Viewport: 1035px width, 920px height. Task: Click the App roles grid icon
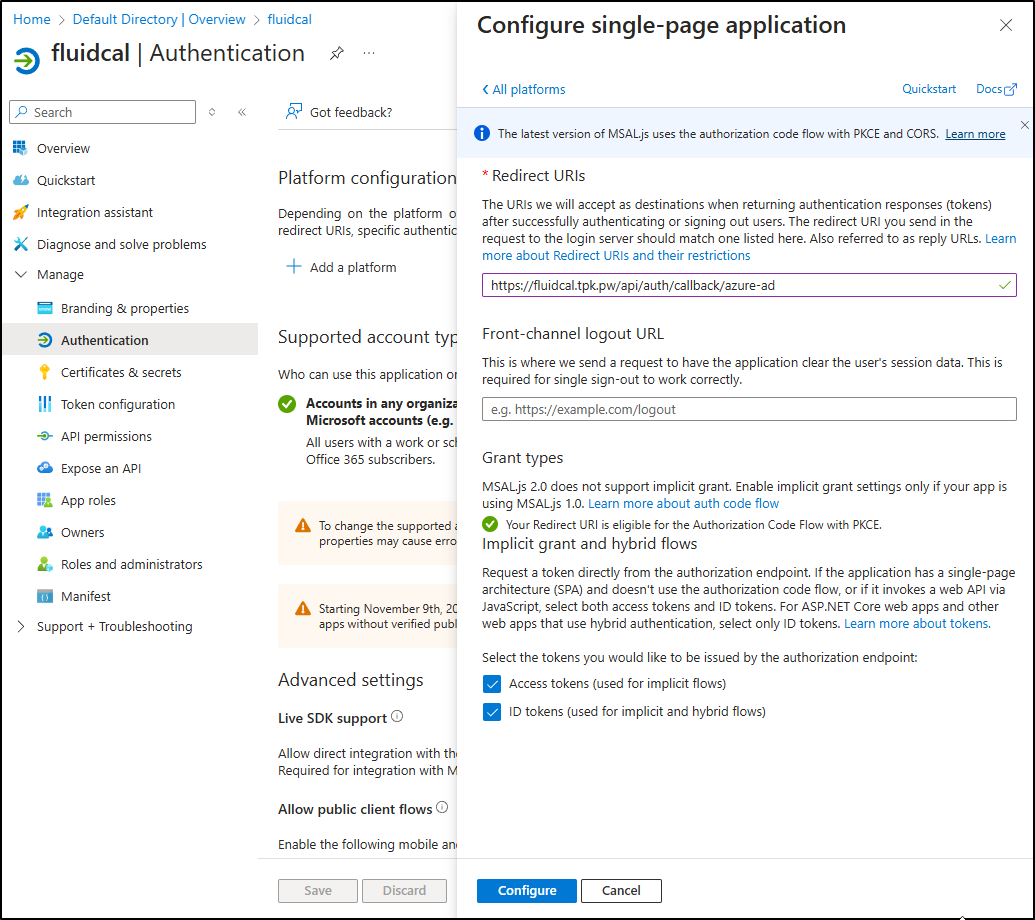pyautogui.click(x=45, y=500)
